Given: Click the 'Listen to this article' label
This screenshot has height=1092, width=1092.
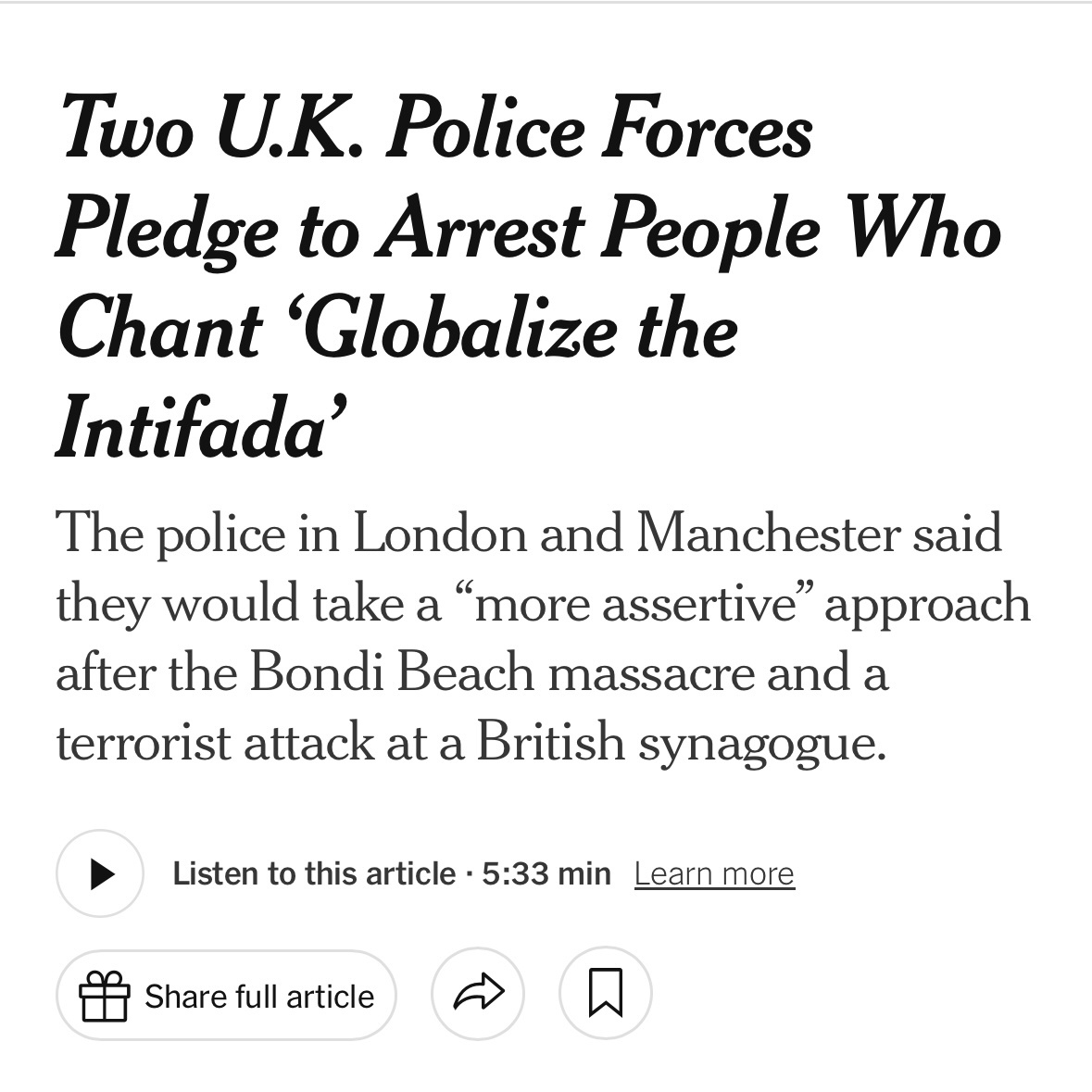Looking at the screenshot, I should point(314,873).
